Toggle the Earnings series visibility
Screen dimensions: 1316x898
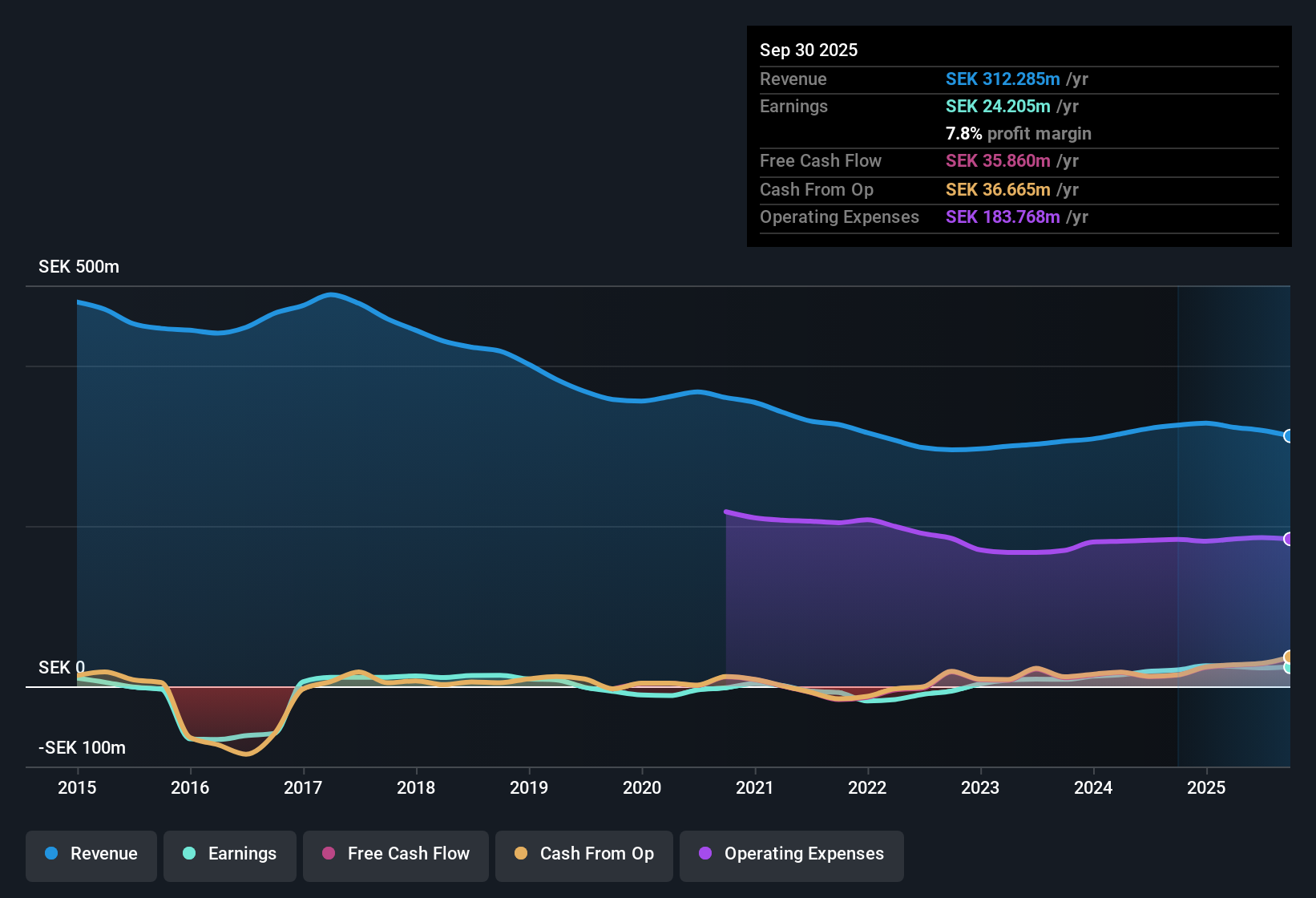(x=230, y=854)
